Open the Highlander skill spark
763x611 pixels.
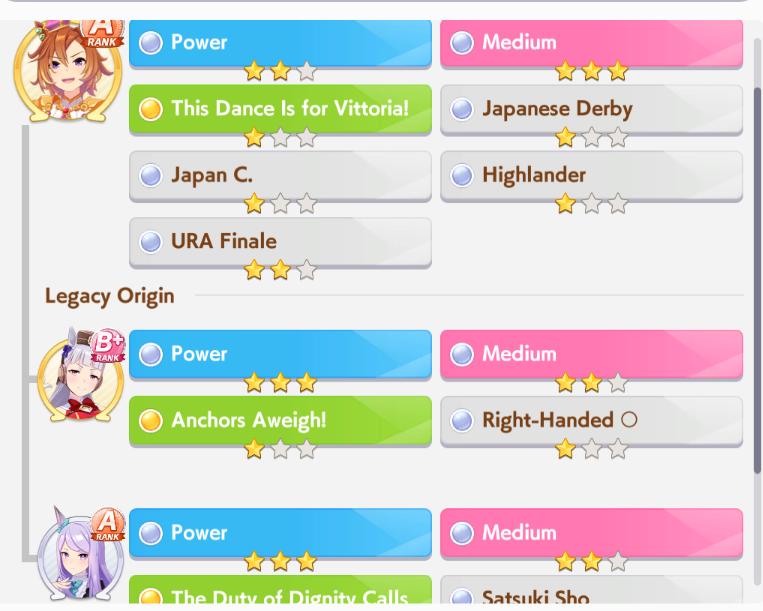591,176
